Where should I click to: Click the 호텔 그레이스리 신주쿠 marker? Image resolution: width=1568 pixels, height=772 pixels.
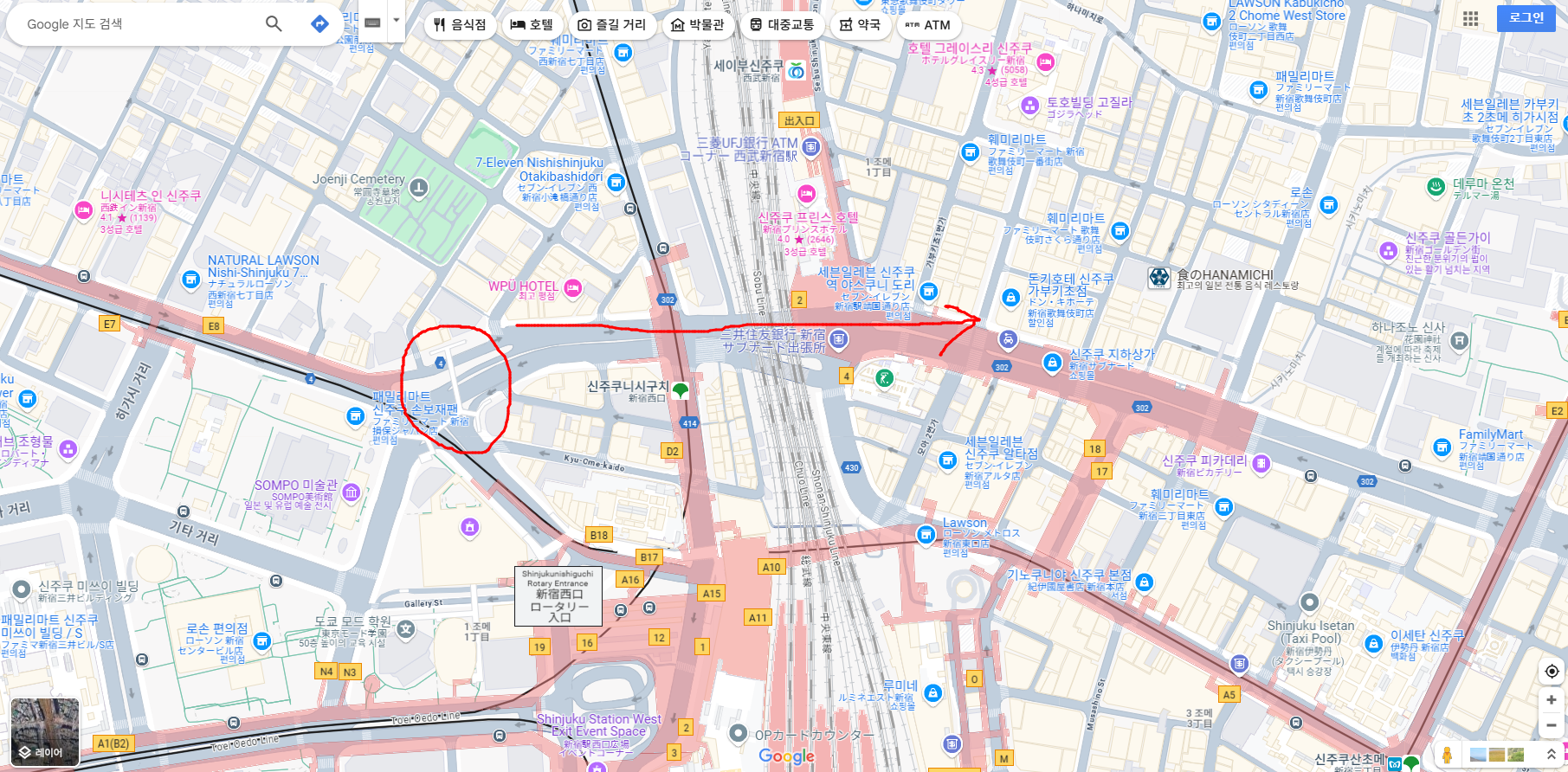point(1045,62)
